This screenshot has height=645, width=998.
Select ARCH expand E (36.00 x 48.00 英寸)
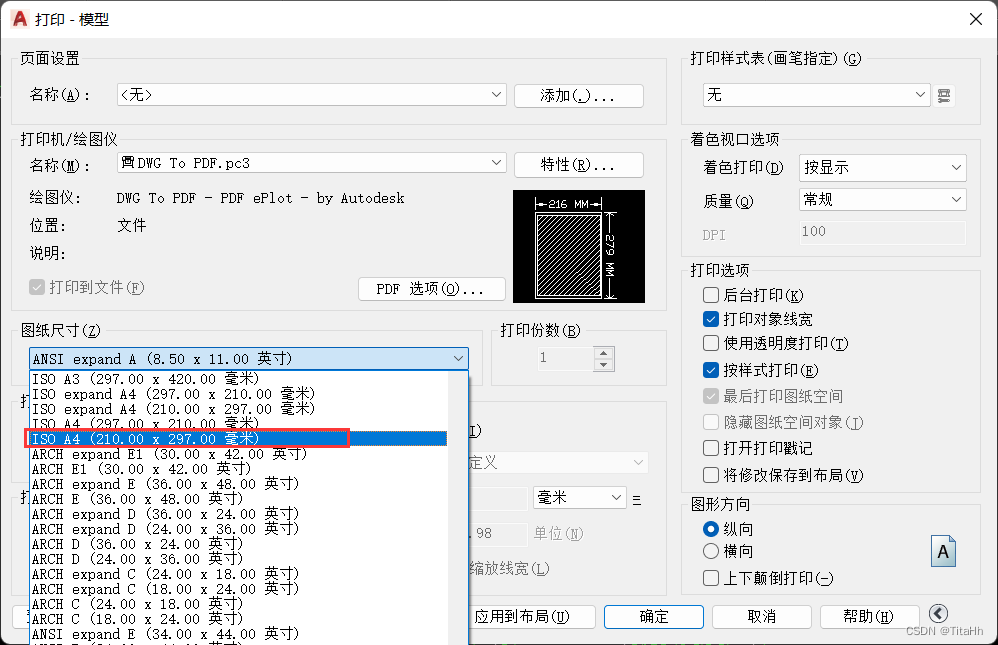point(239,484)
